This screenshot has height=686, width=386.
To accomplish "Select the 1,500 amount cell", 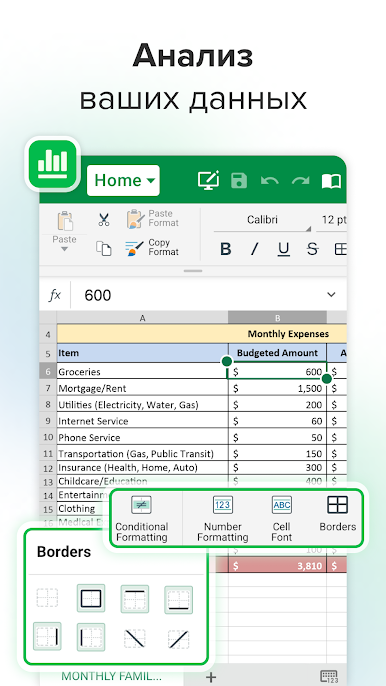I will 277,388.
